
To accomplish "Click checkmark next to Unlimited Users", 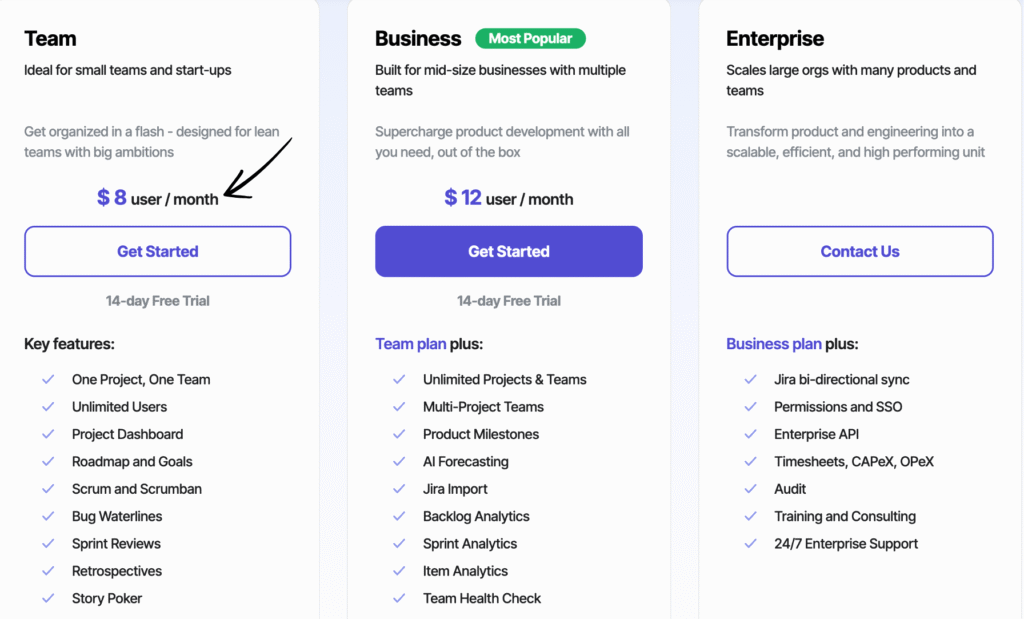I will point(48,407).
